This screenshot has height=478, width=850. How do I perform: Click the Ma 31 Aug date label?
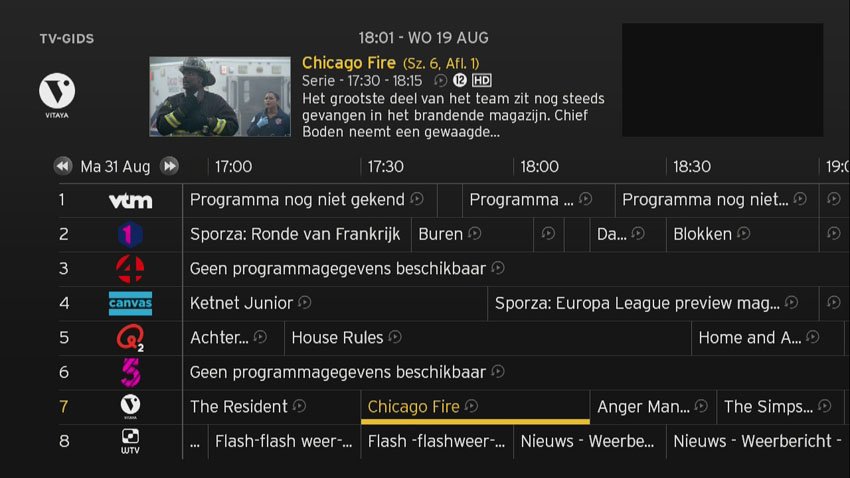pos(115,166)
